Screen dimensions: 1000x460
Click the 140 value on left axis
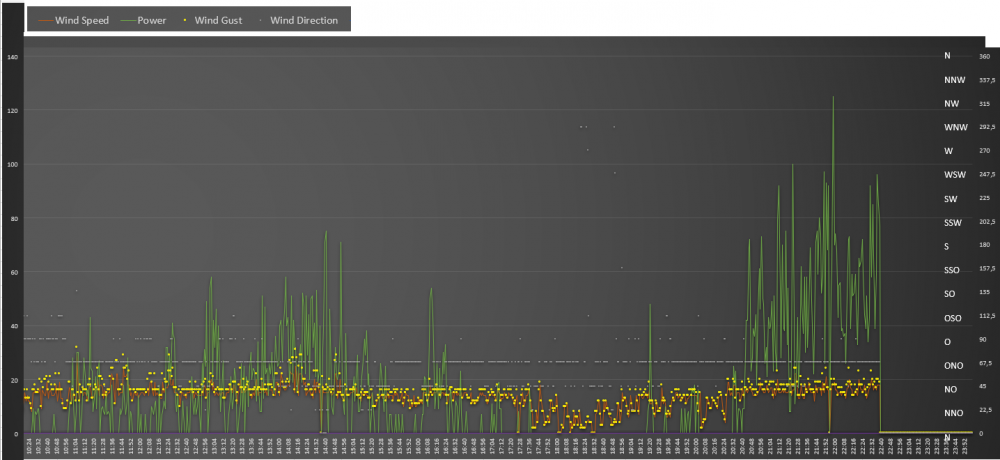[x=13, y=57]
